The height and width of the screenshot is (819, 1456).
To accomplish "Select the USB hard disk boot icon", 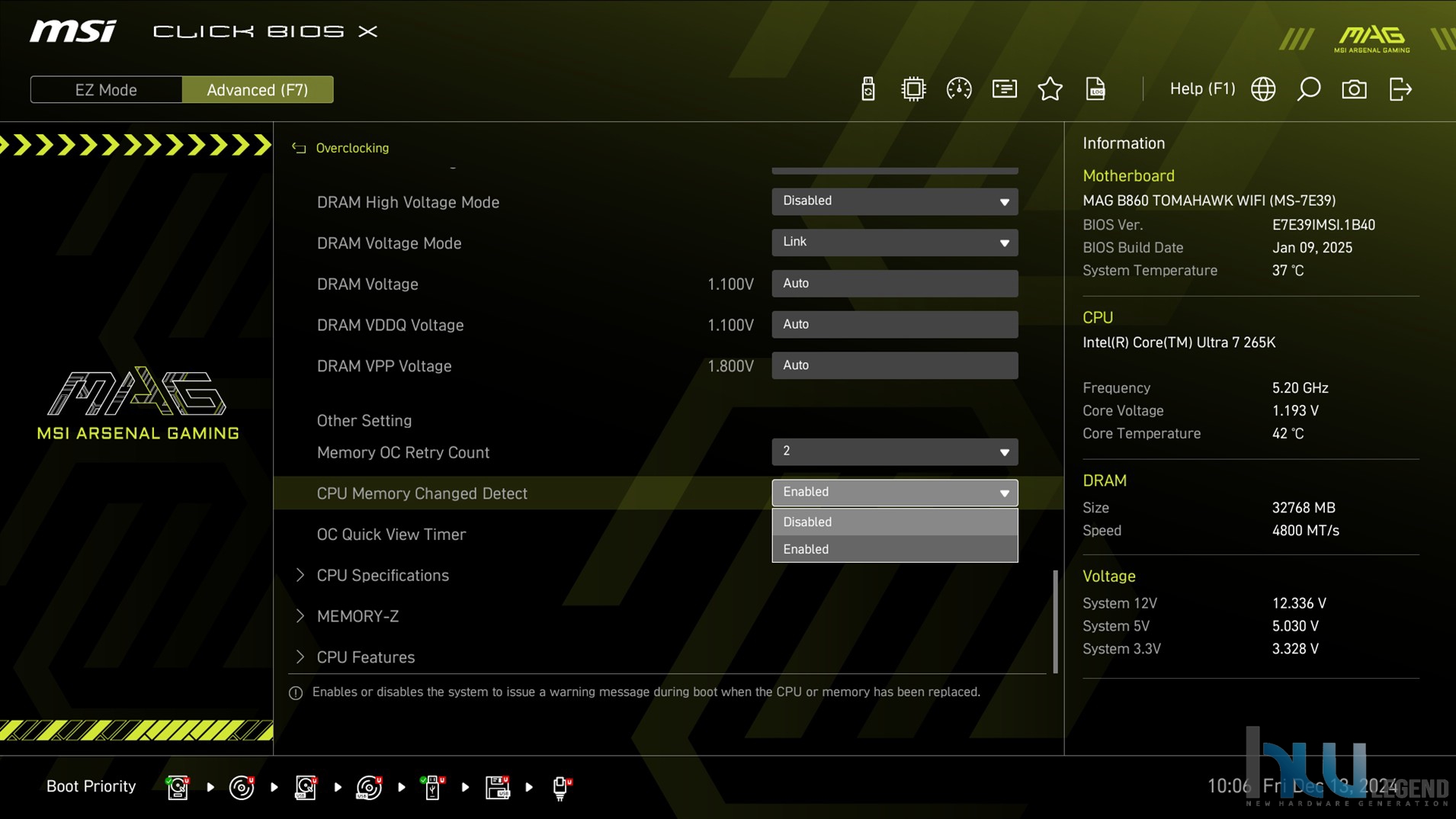I will point(306,787).
